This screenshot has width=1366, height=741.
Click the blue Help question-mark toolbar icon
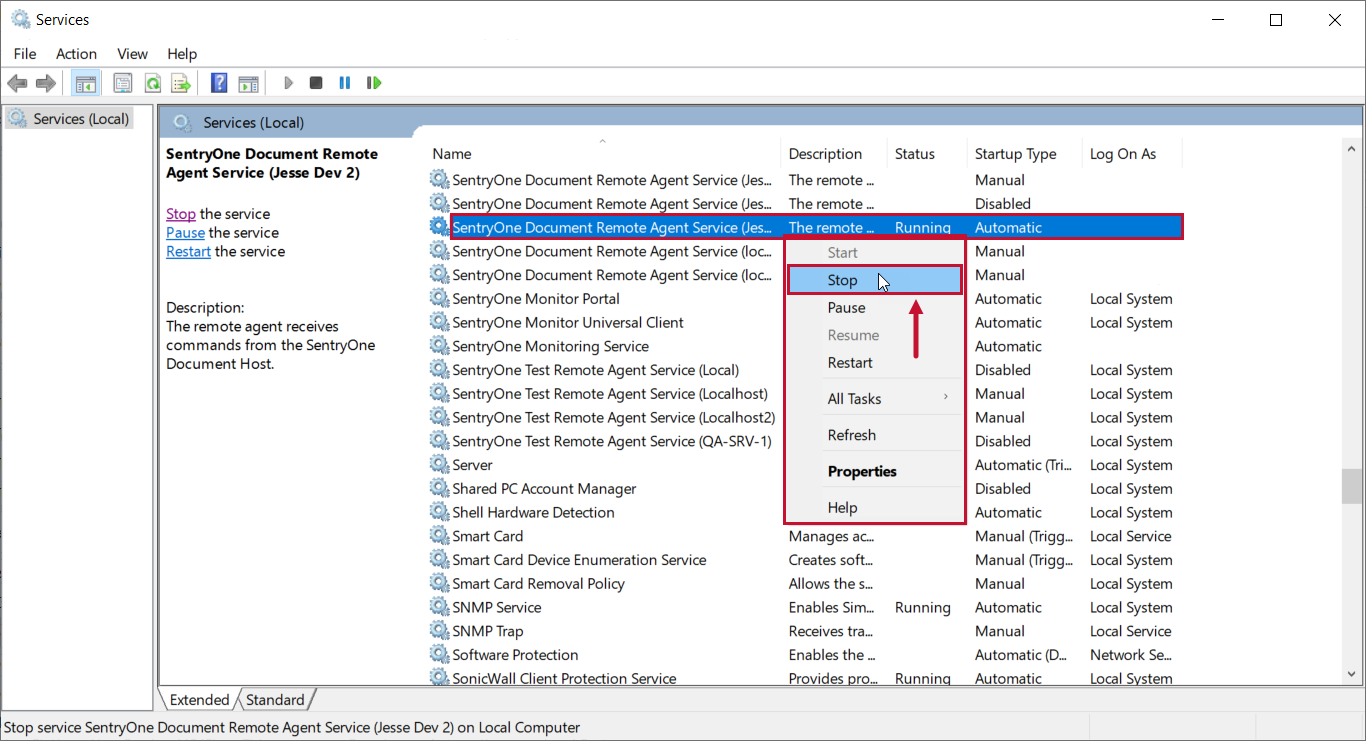(x=219, y=83)
